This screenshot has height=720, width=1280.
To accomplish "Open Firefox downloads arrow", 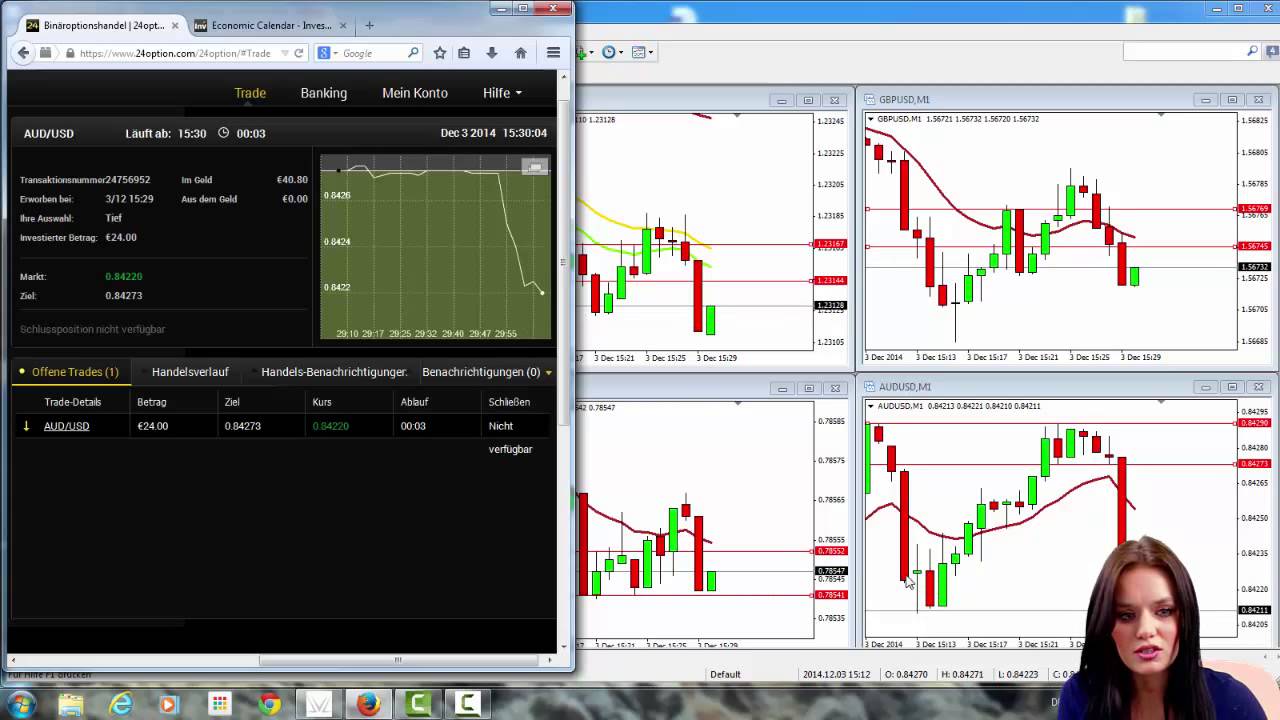I will [x=492, y=53].
